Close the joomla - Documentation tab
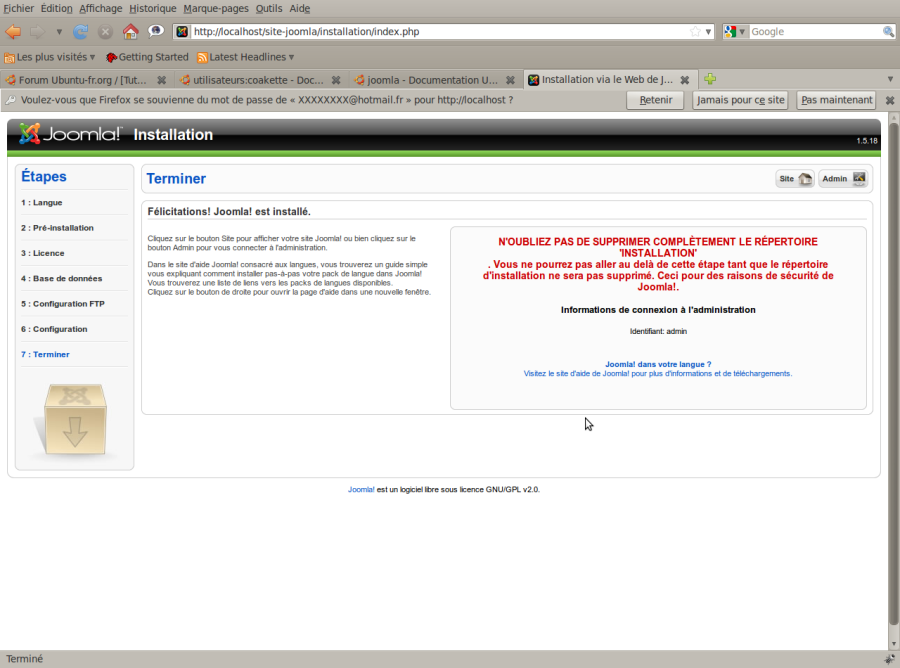Screen dimensions: 900x668 510,80
